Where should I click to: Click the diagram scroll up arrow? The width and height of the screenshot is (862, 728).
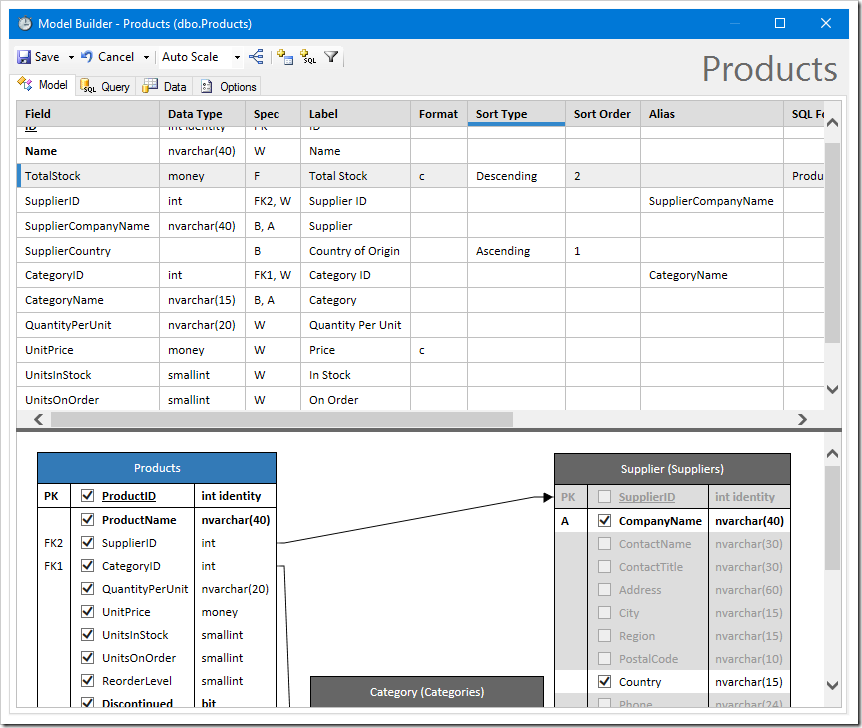832,454
